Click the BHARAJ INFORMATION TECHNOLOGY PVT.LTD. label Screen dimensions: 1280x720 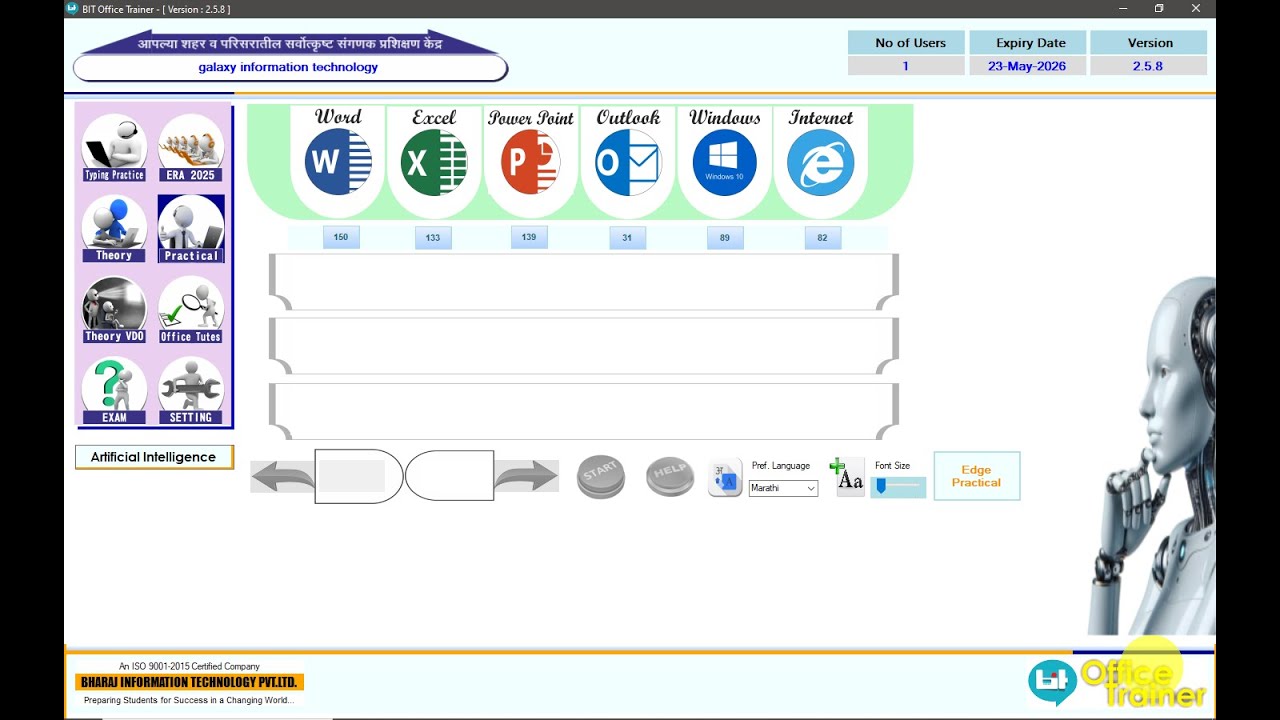point(189,682)
